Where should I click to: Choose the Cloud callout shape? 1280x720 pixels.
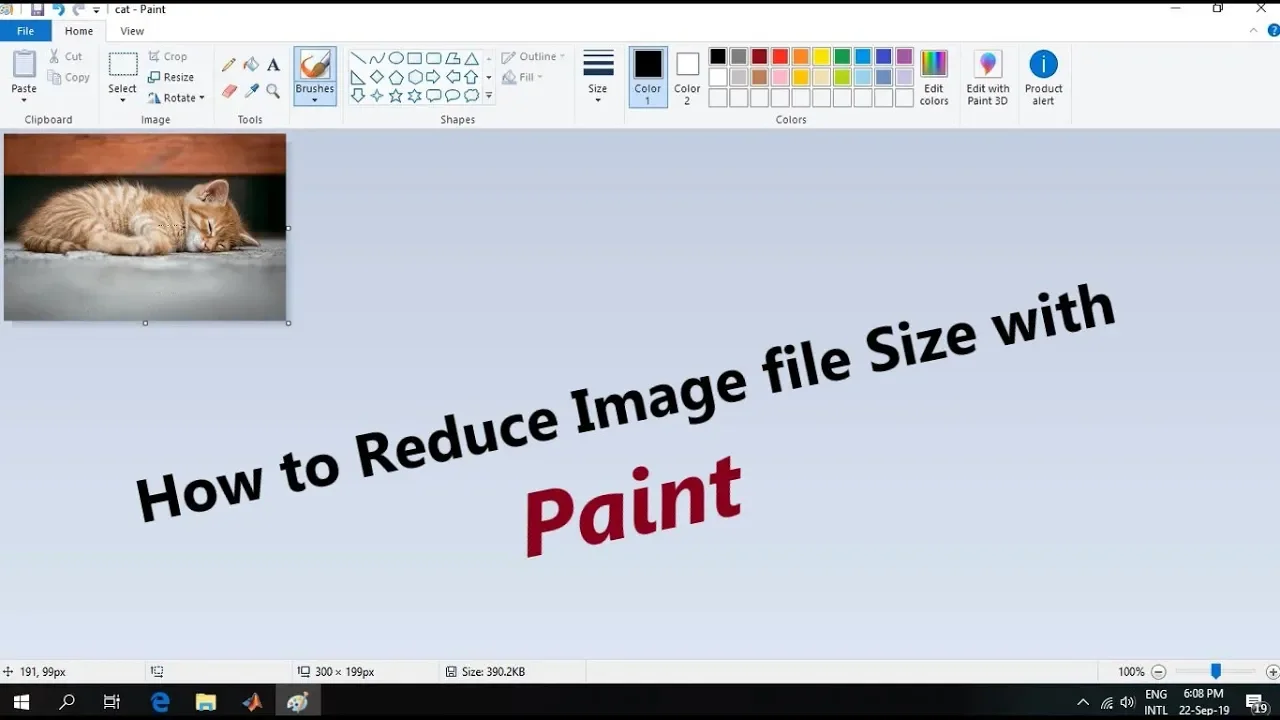pyautogui.click(x=471, y=96)
